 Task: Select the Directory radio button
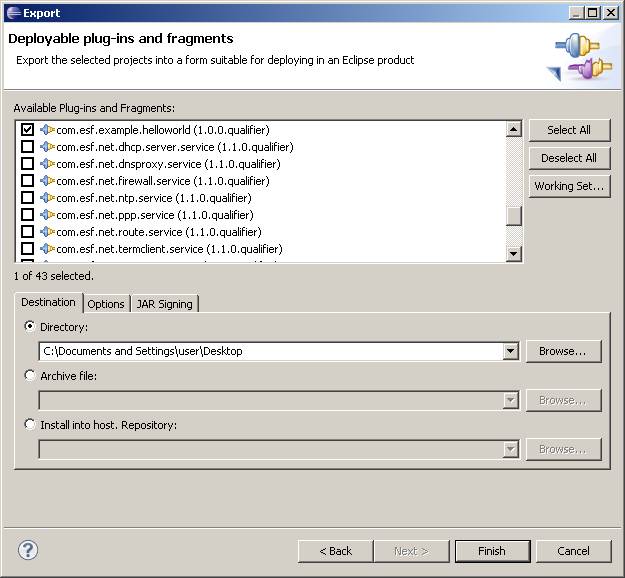point(30,326)
